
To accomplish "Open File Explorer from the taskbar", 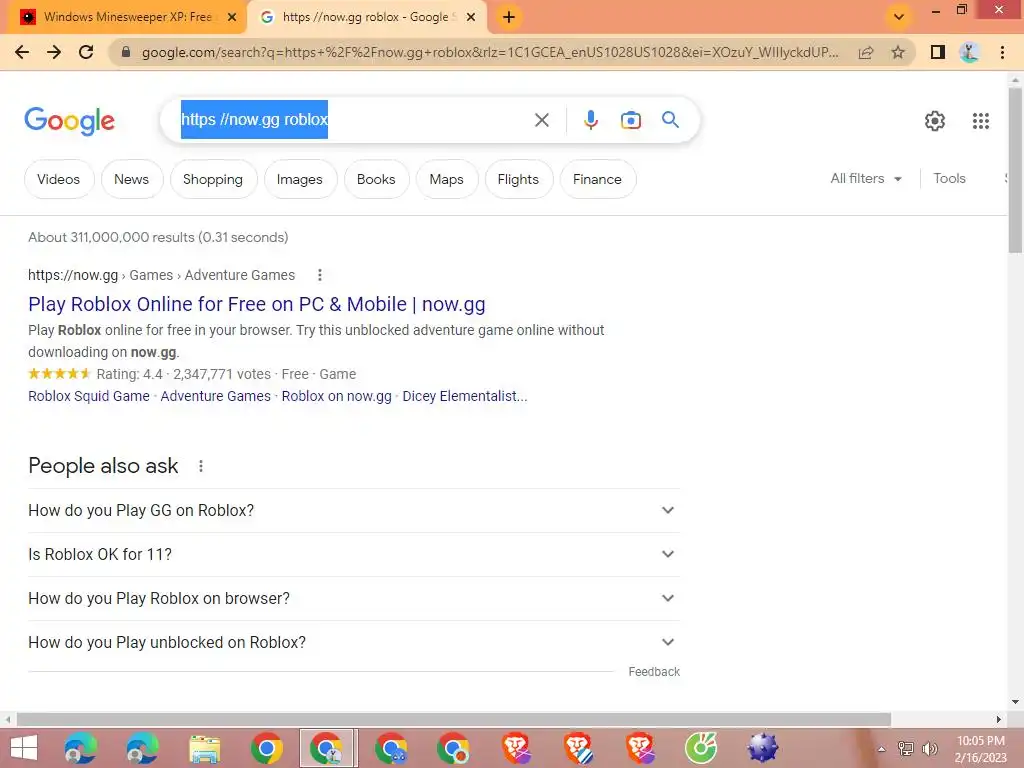I will click(204, 748).
